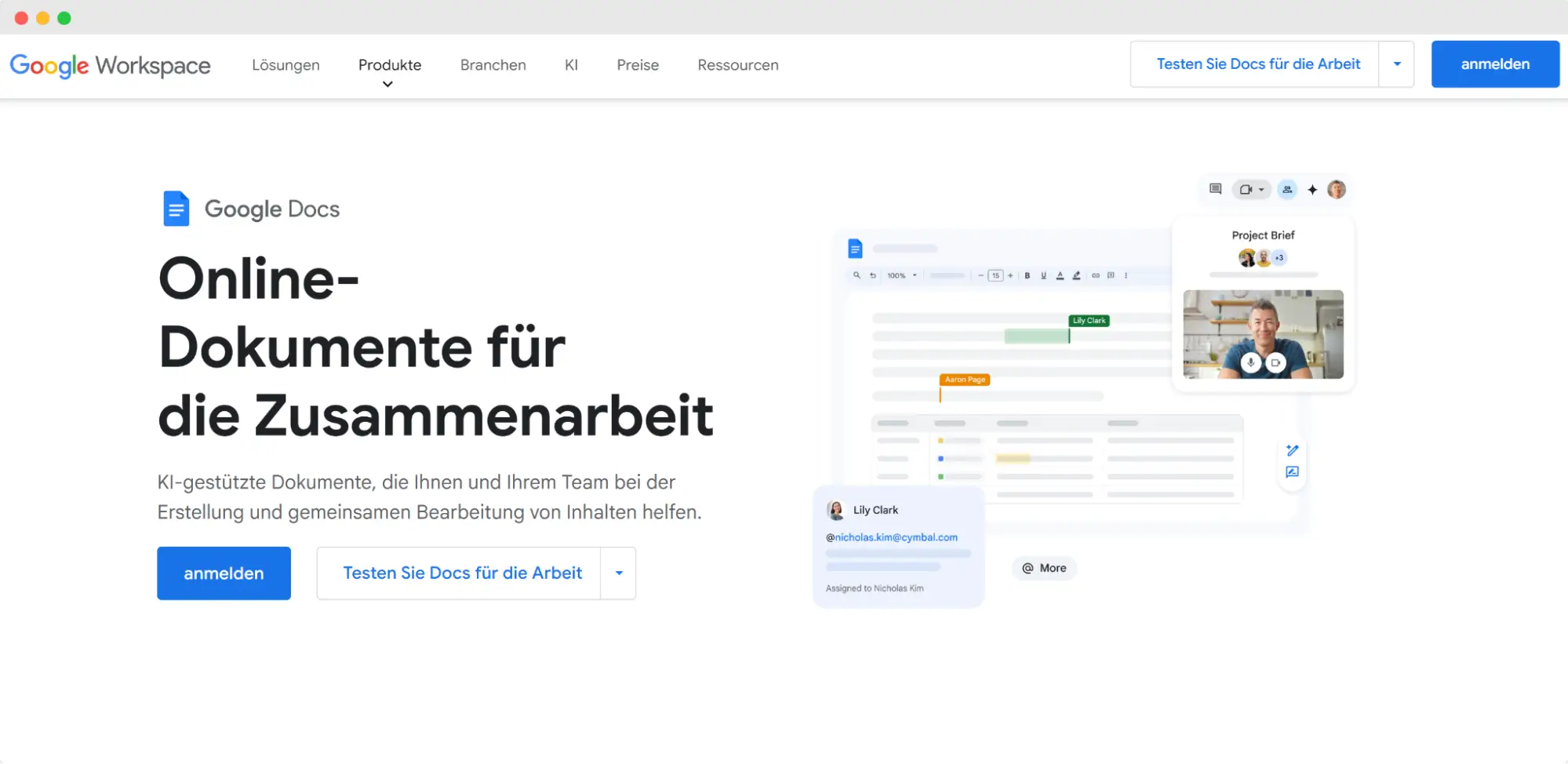Click the macOS yellow minimize window button
Image resolution: width=1568 pixels, height=764 pixels.
click(43, 18)
